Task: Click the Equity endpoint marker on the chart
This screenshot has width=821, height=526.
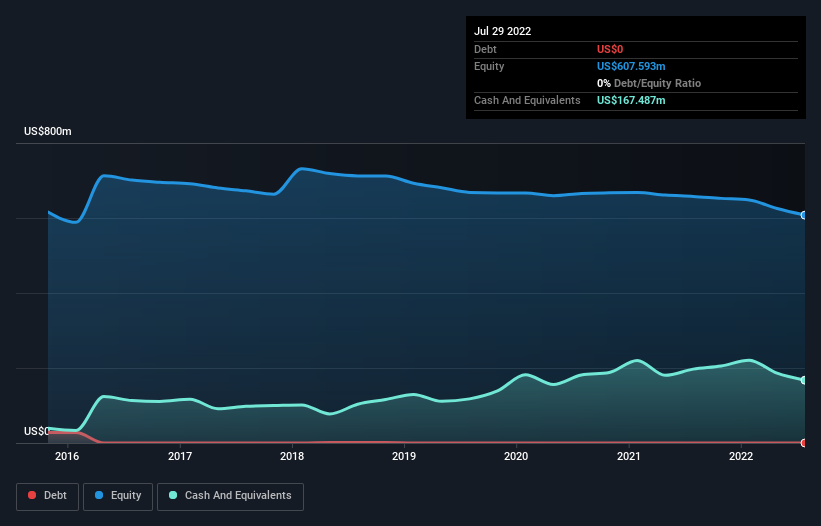Action: pos(804,215)
